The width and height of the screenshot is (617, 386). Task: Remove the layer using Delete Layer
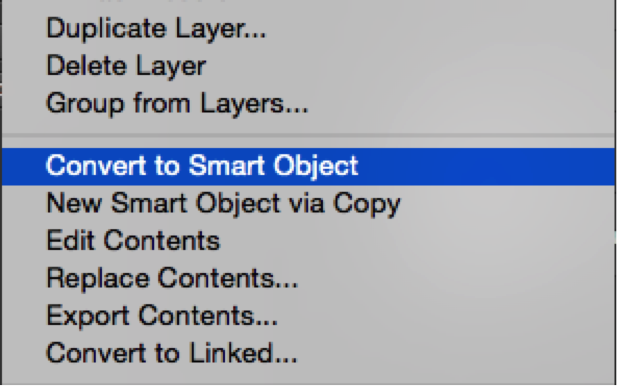click(308, 66)
